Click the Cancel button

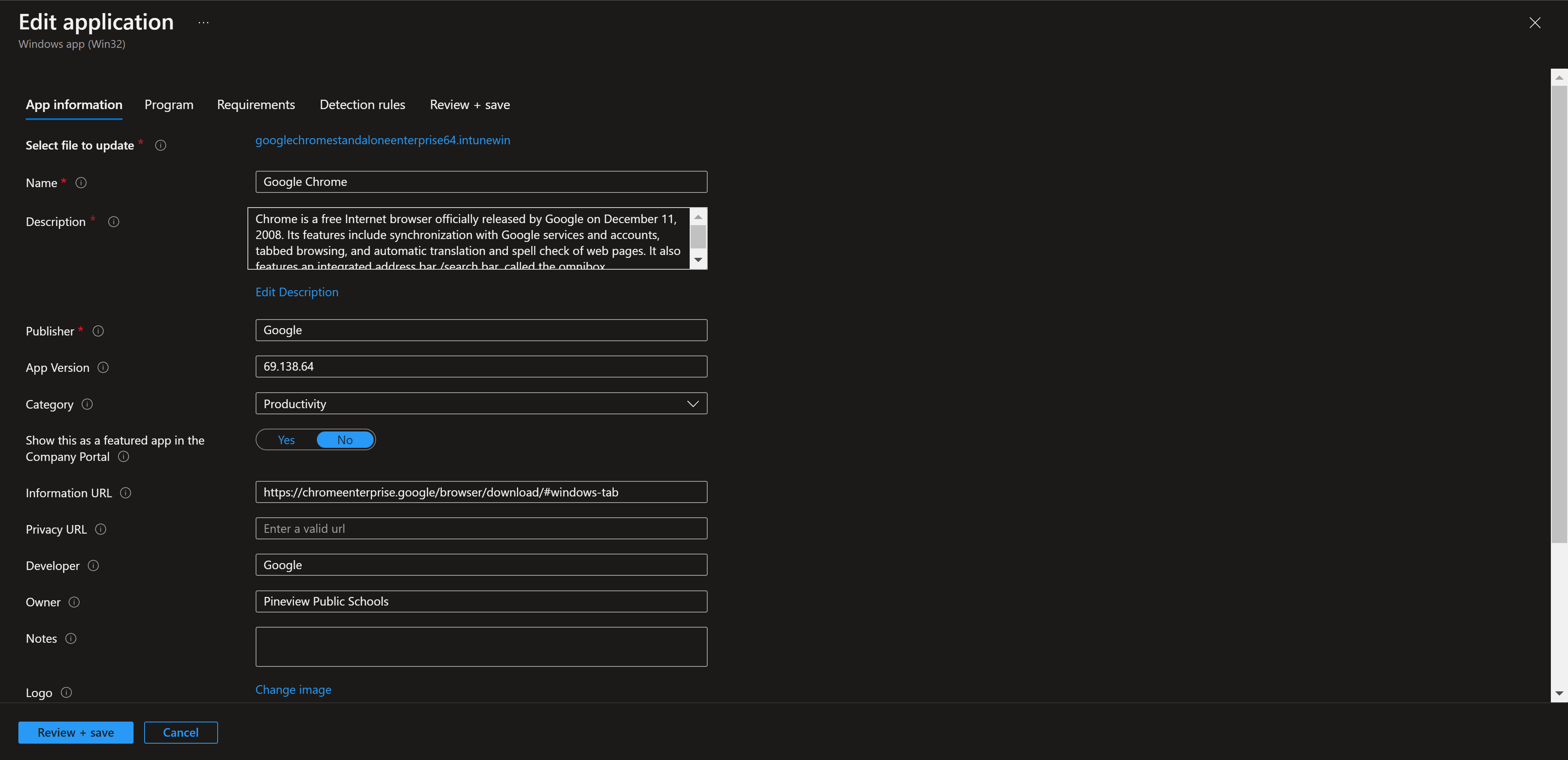click(x=181, y=733)
